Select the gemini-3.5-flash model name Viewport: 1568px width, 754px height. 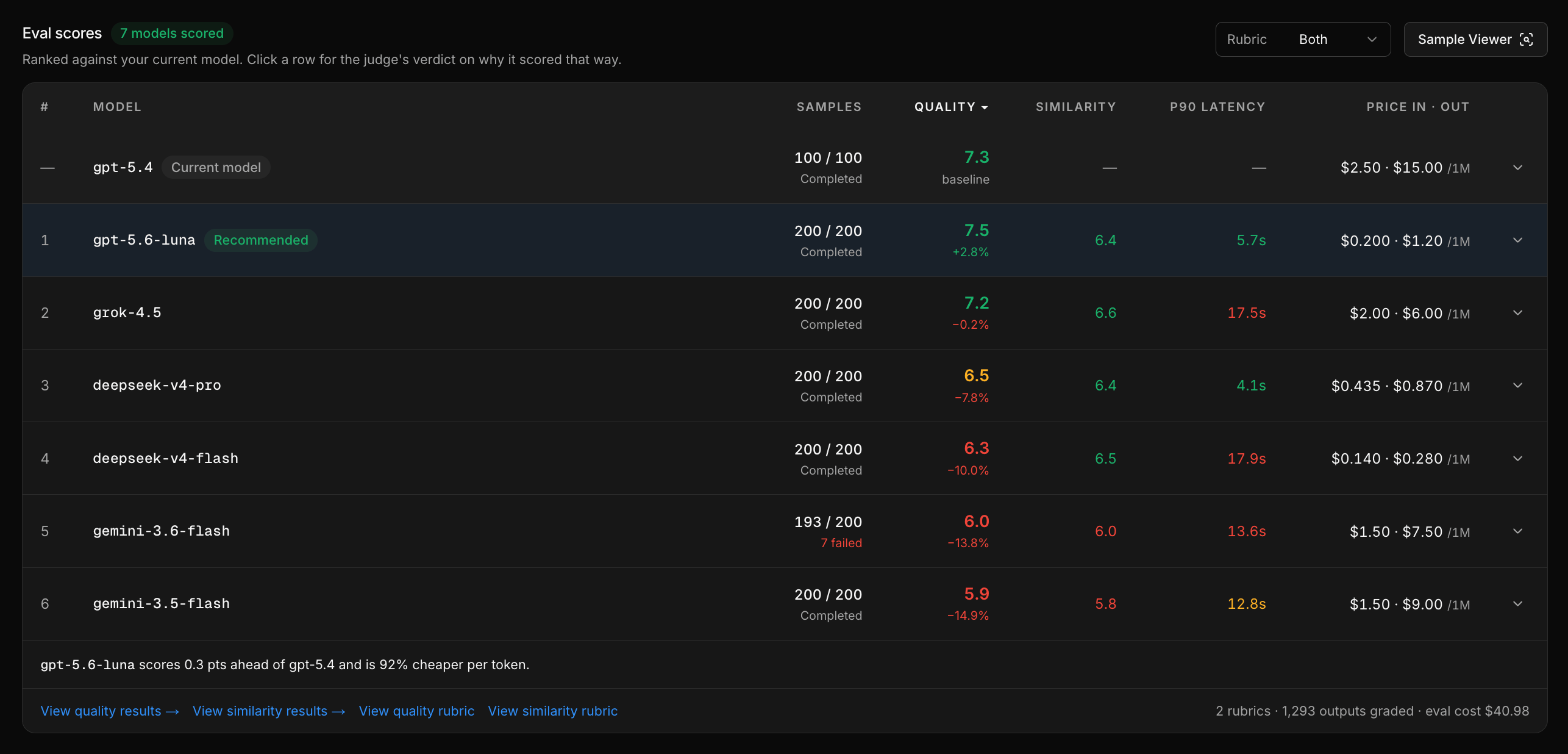click(x=161, y=604)
